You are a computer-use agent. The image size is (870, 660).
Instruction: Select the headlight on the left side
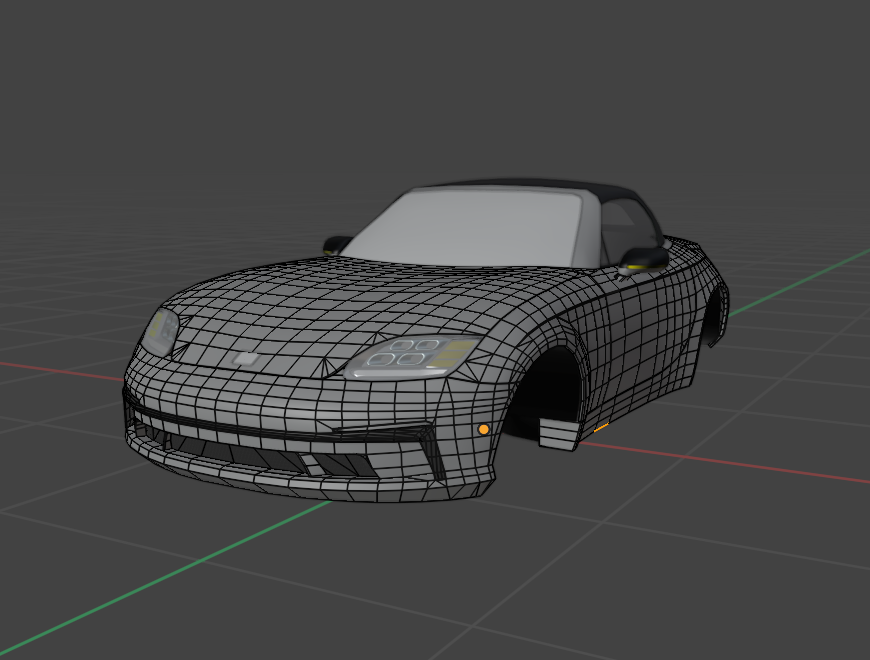point(161,331)
